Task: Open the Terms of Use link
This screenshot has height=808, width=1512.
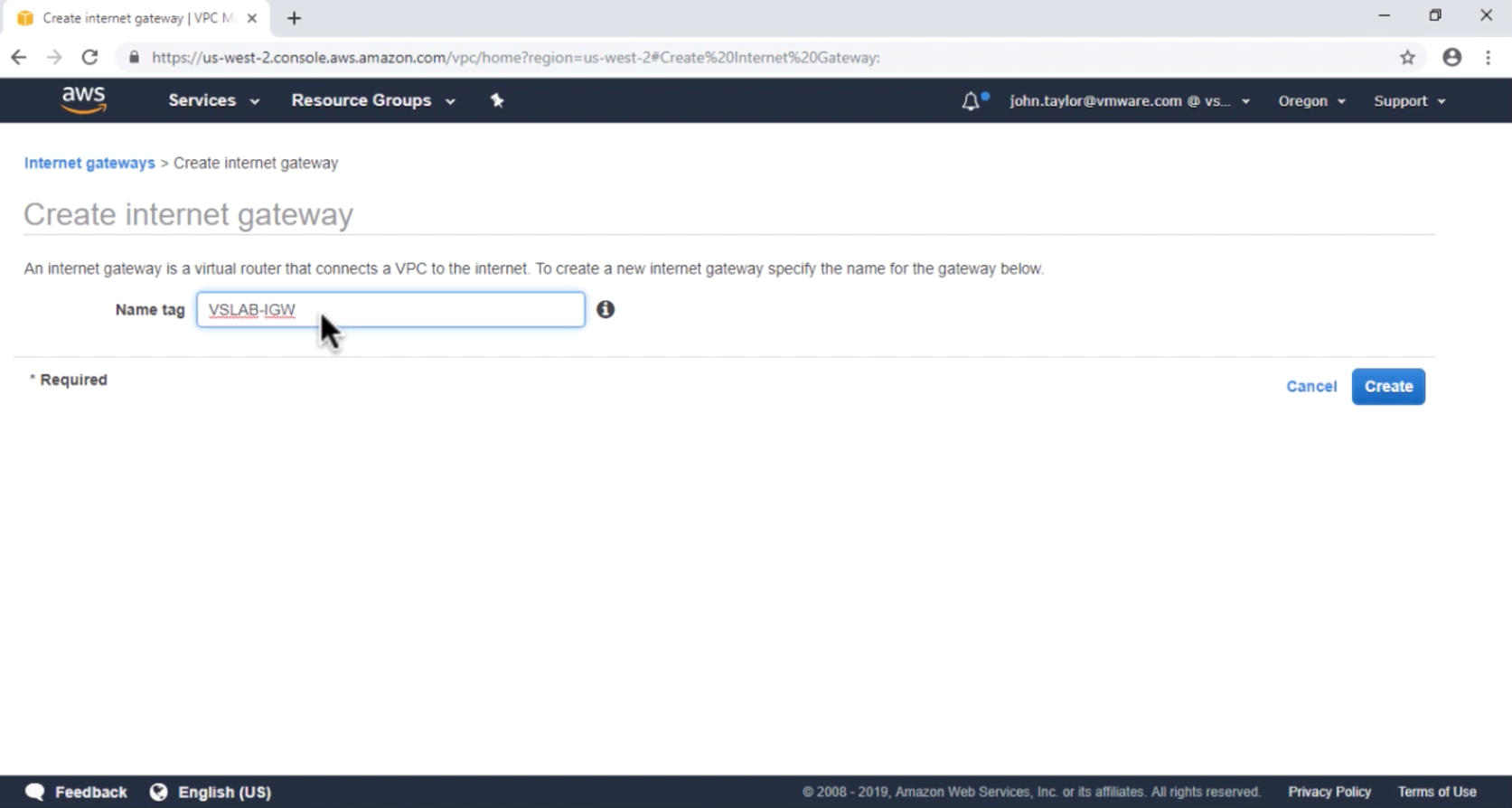Action: (x=1437, y=792)
